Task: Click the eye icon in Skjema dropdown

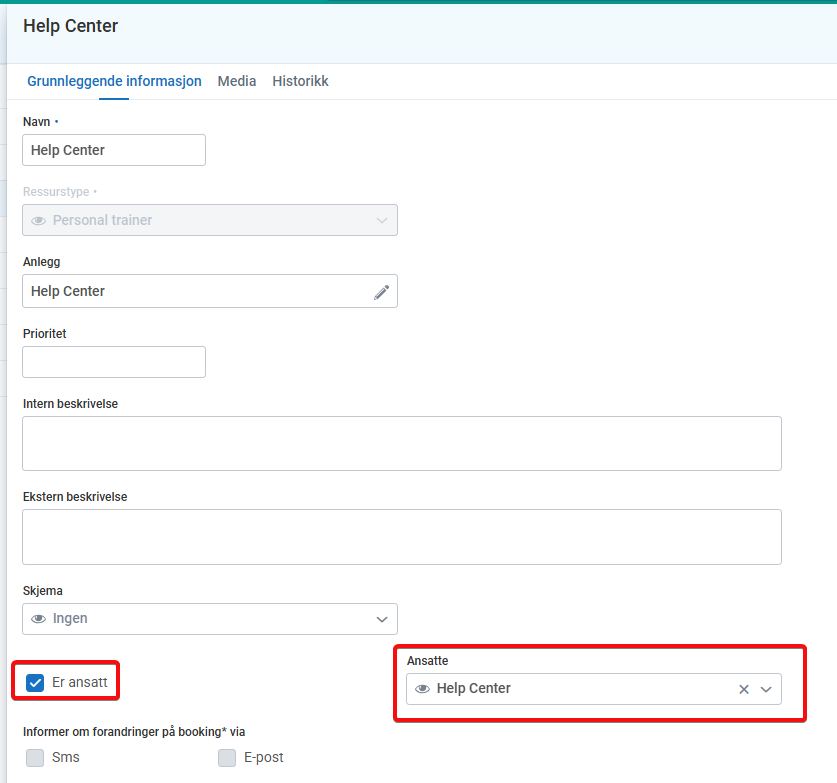Action: coord(38,619)
